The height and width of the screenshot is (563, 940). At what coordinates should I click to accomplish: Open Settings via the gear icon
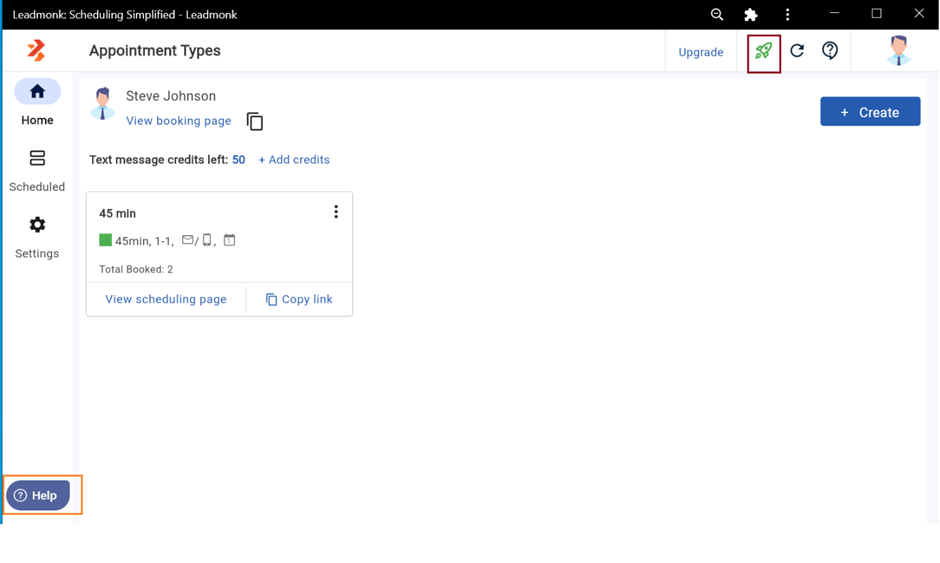[37, 225]
